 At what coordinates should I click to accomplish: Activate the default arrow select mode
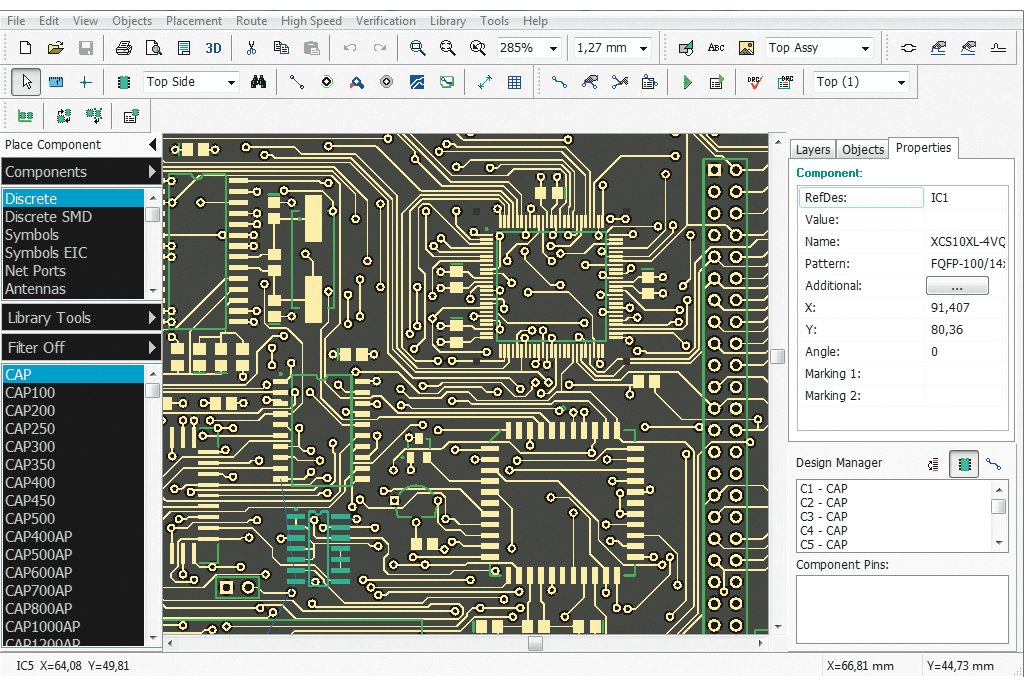(27, 82)
